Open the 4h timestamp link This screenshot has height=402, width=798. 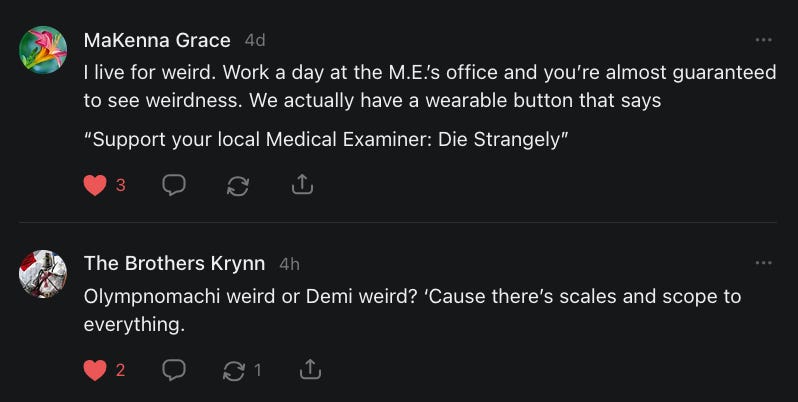(289, 264)
